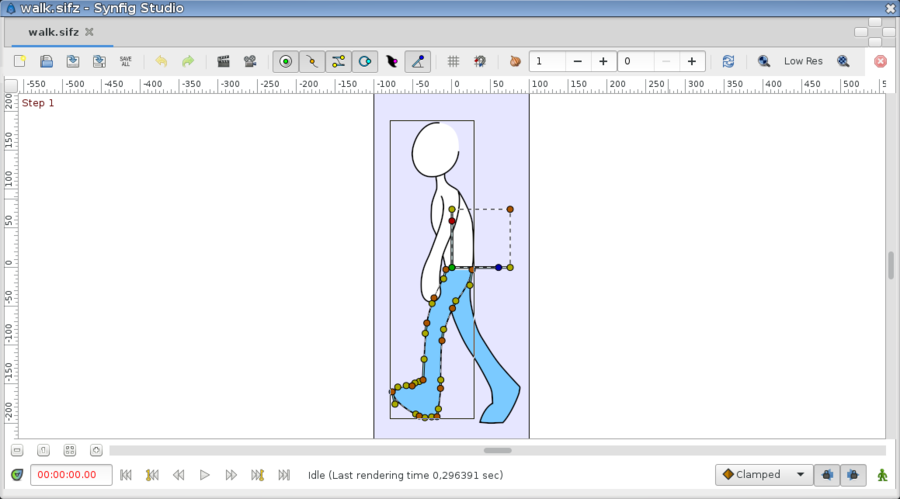Toggle the green shield icon beside the time field

point(17,475)
